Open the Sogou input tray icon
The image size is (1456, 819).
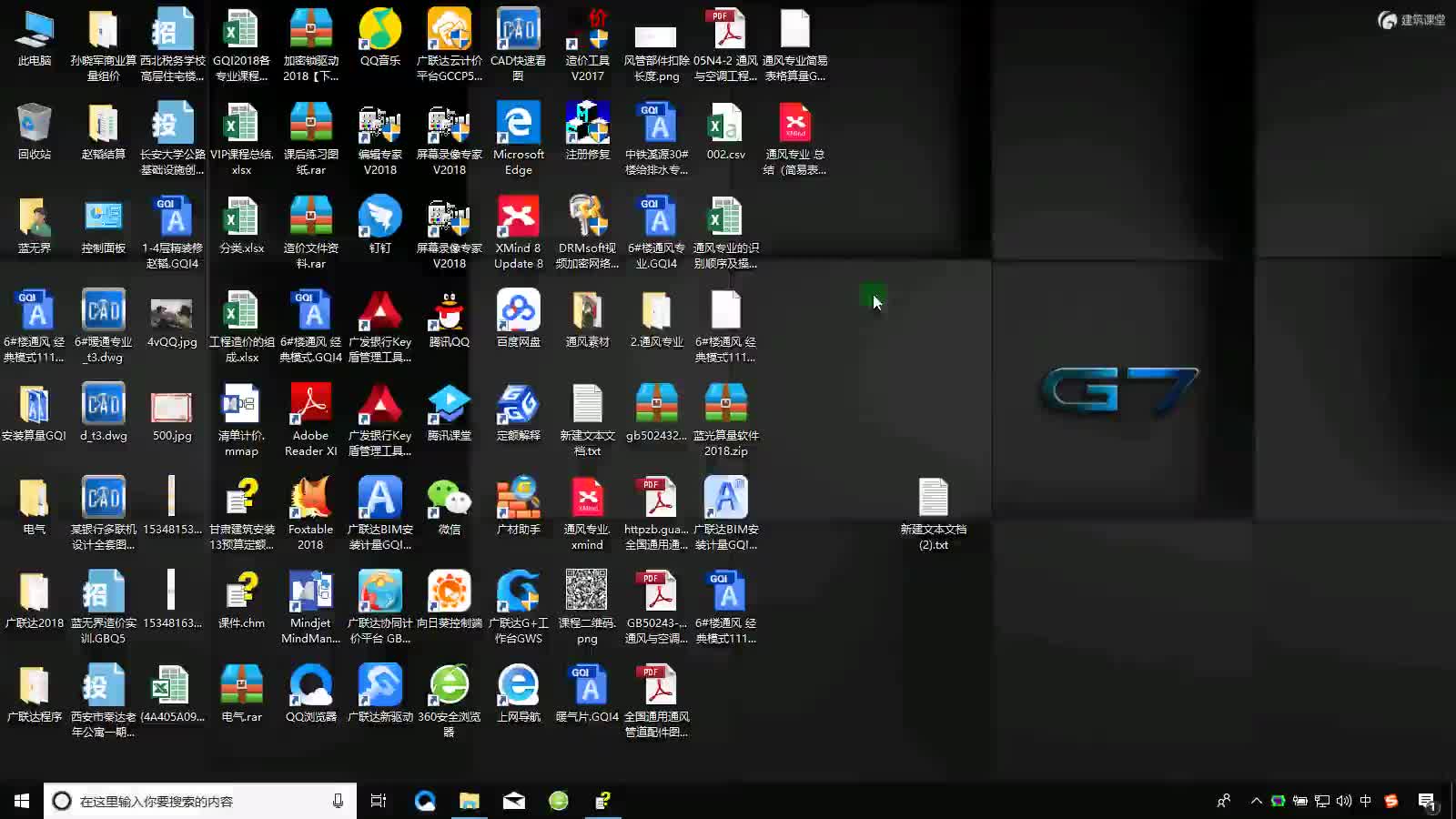pos(1390,801)
